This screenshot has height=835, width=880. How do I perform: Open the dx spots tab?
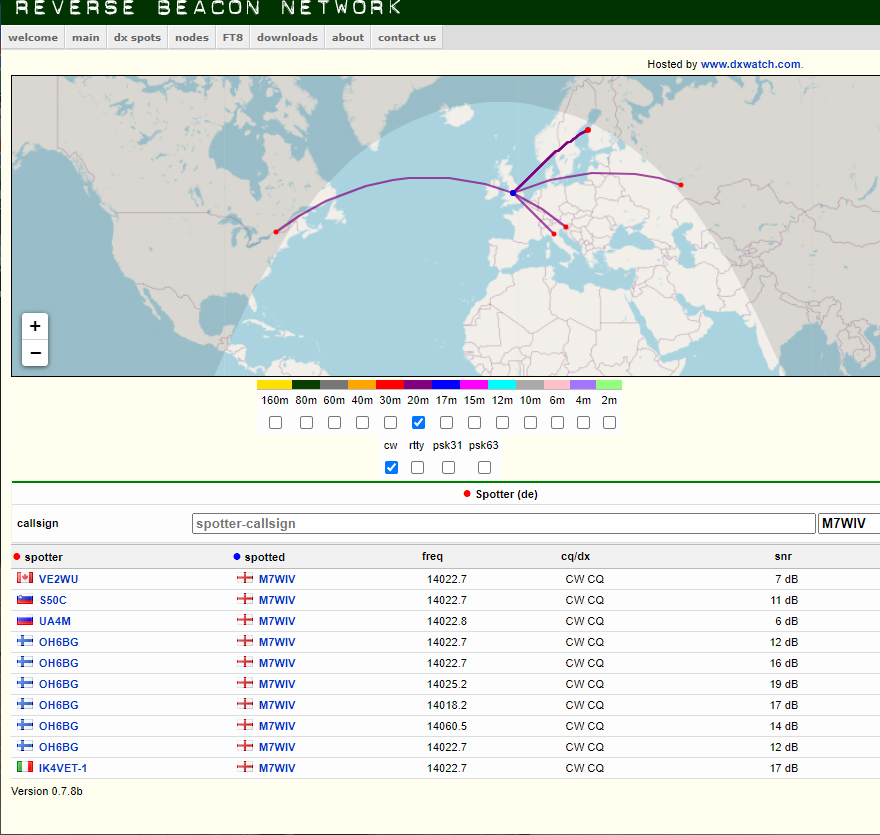[138, 38]
